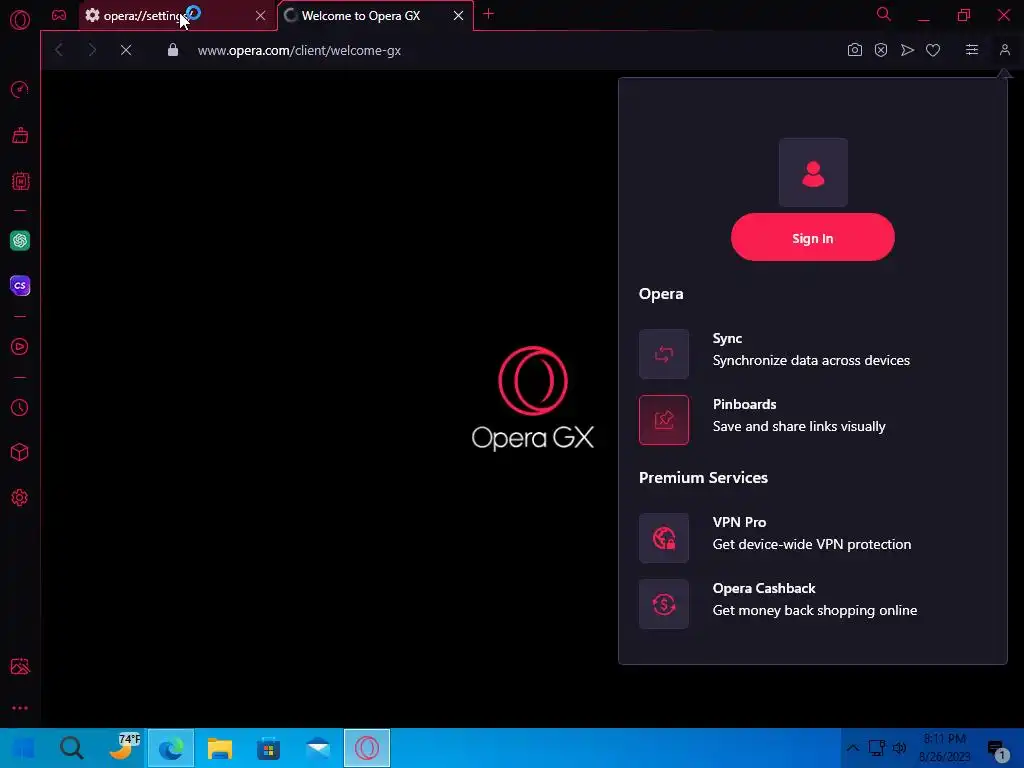Search open tabs magnifier icon

884,14
